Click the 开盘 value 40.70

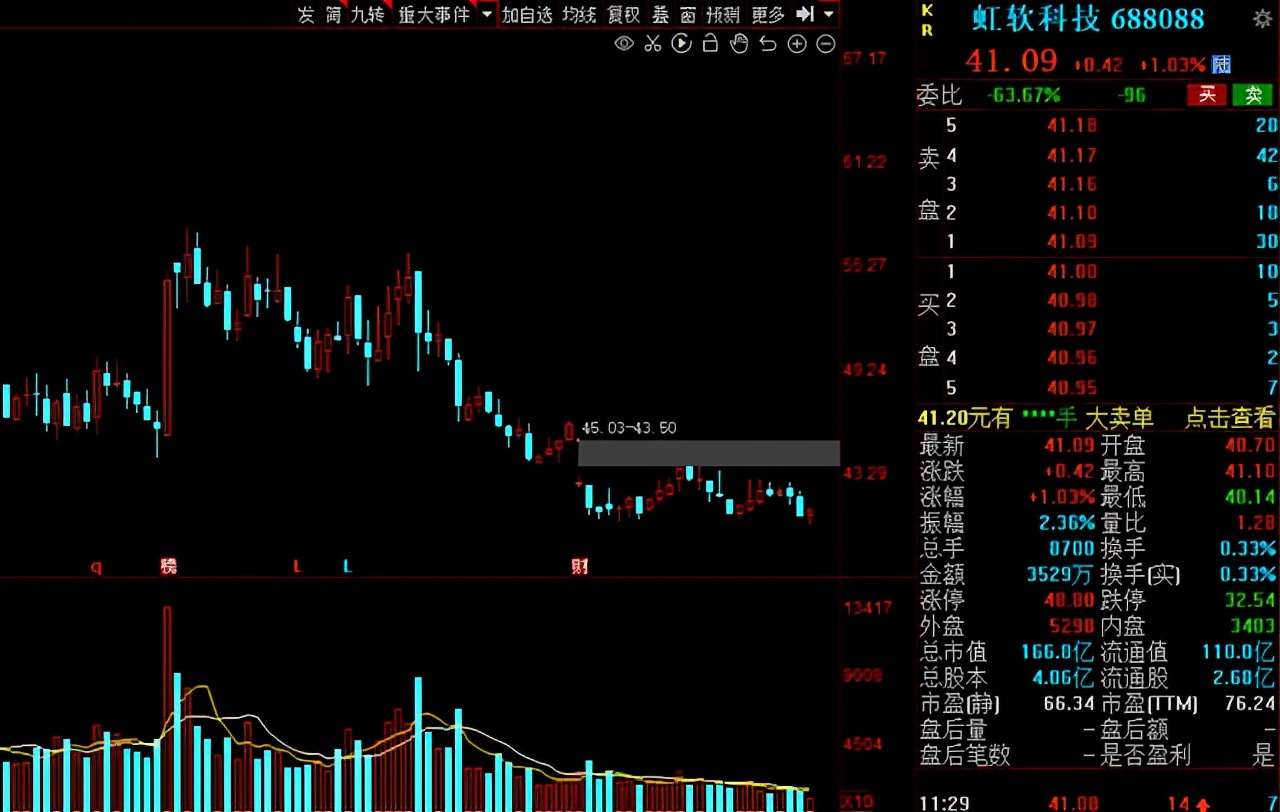click(x=1249, y=446)
